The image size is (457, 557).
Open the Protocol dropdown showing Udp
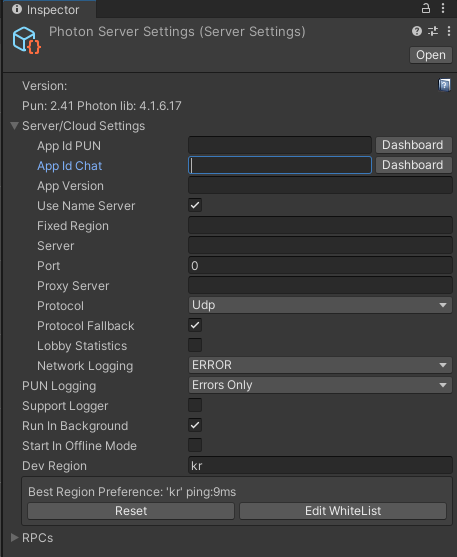point(320,305)
